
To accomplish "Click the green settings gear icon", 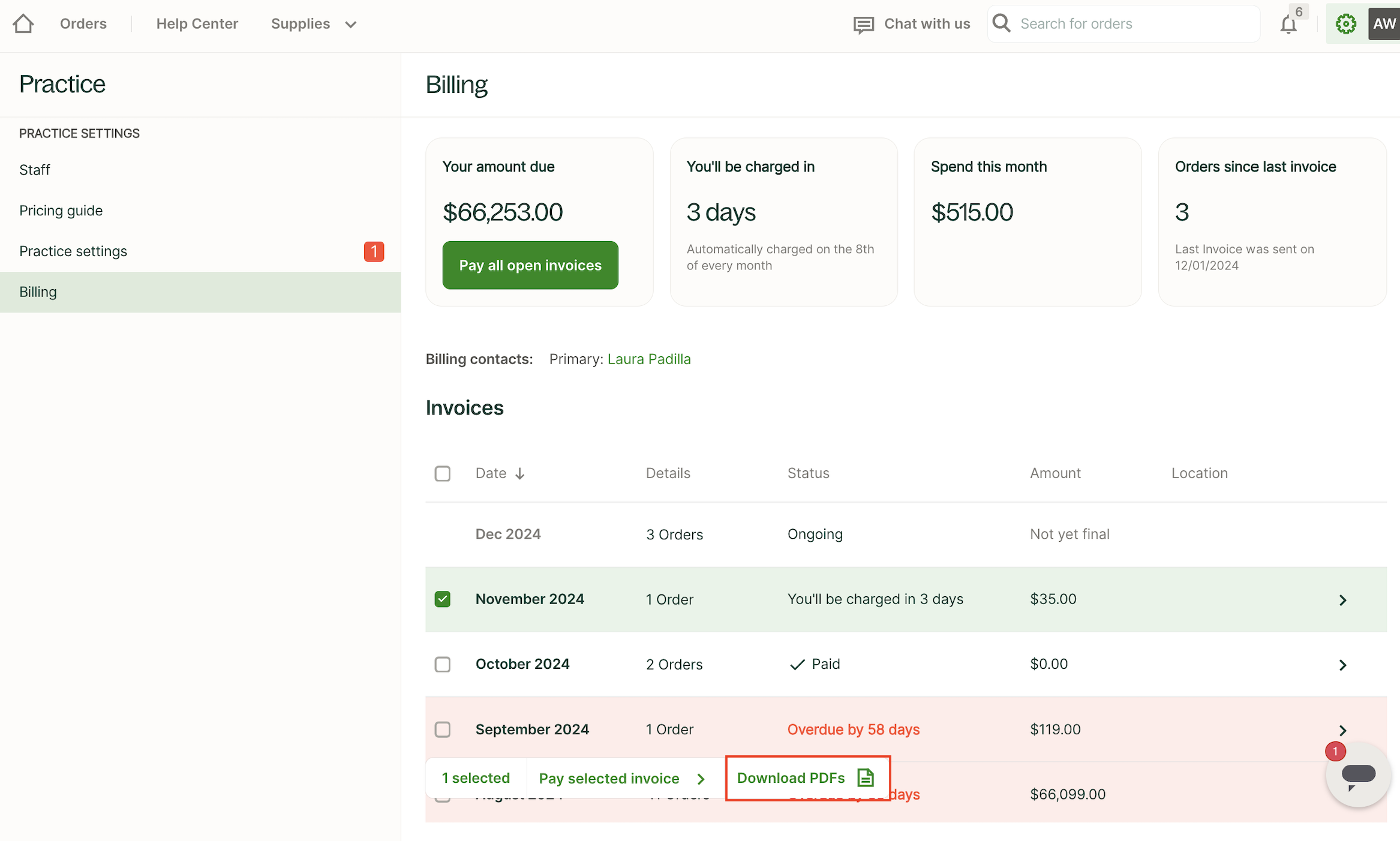I will [1345, 24].
